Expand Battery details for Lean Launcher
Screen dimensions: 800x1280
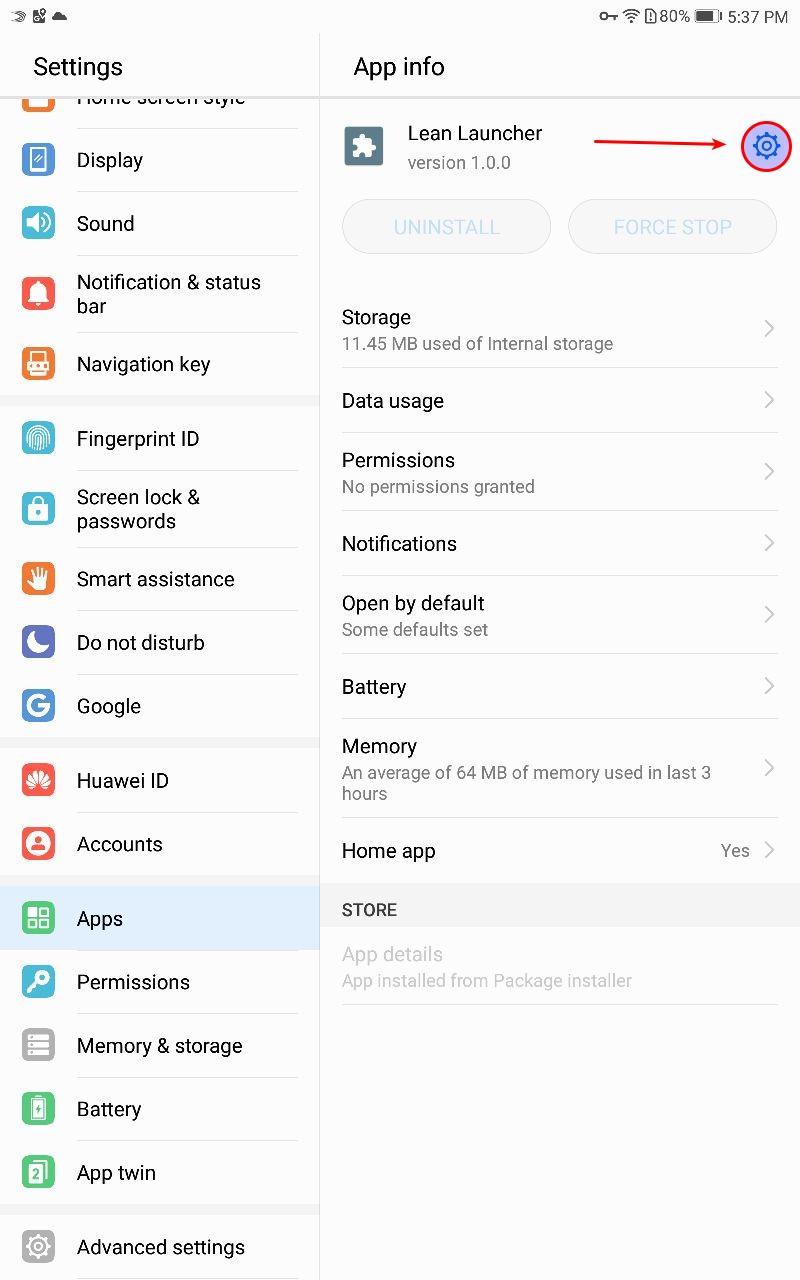[x=768, y=687]
